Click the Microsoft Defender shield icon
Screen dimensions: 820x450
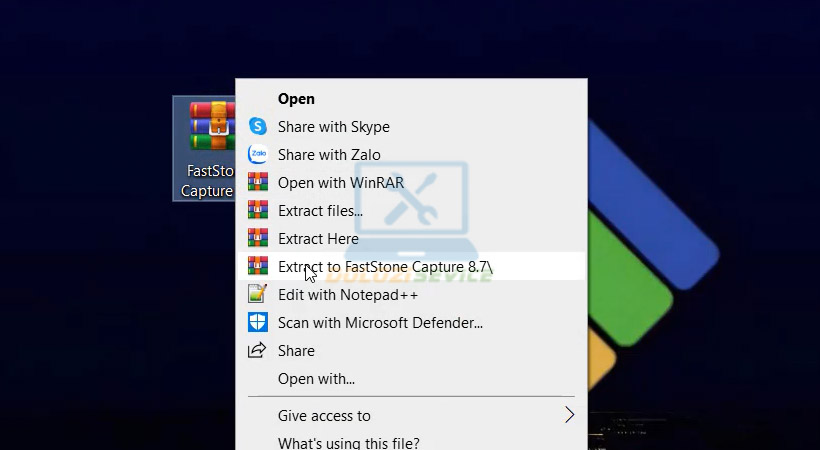(x=258, y=323)
